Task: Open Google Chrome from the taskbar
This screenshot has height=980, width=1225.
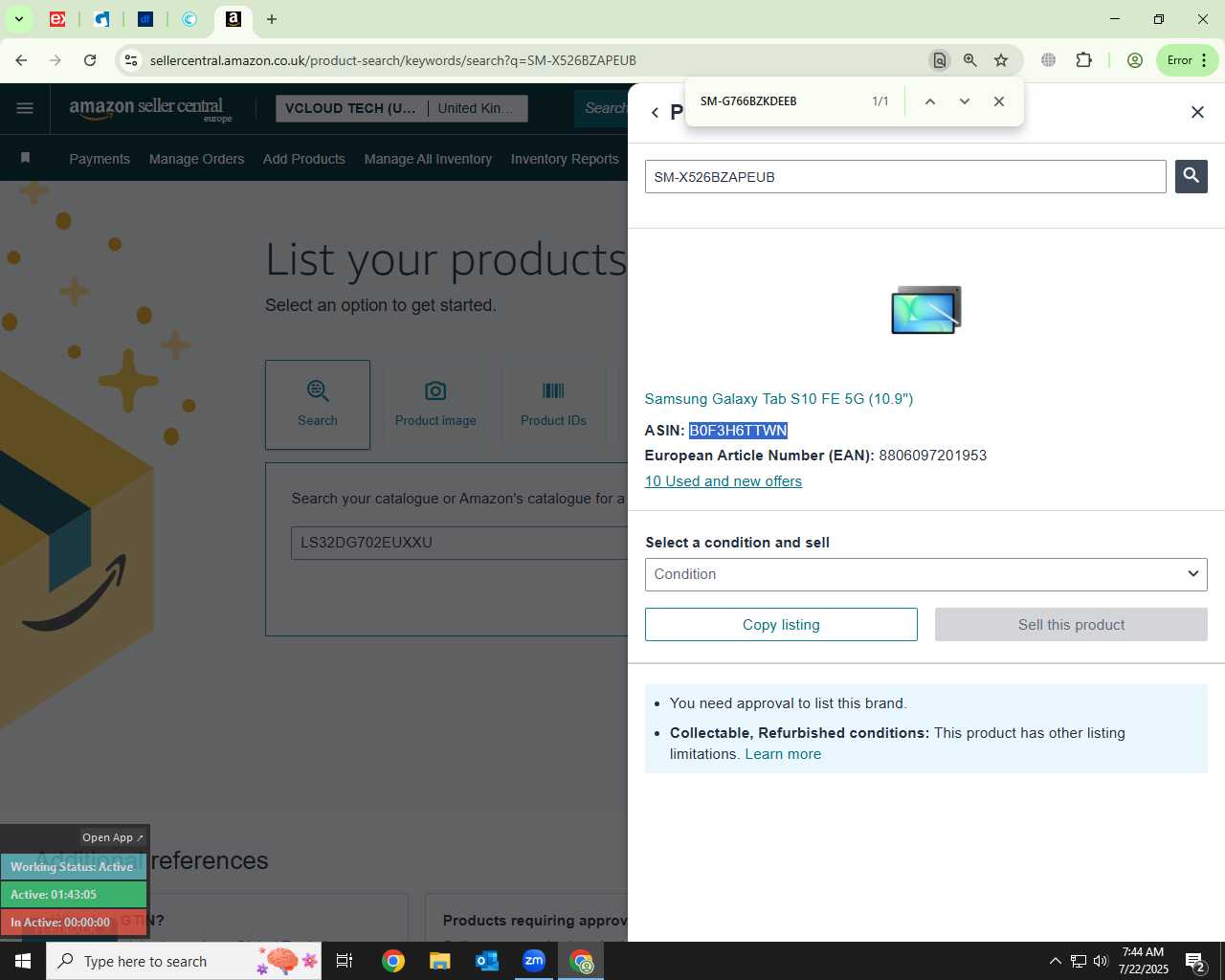Action: click(x=392, y=961)
